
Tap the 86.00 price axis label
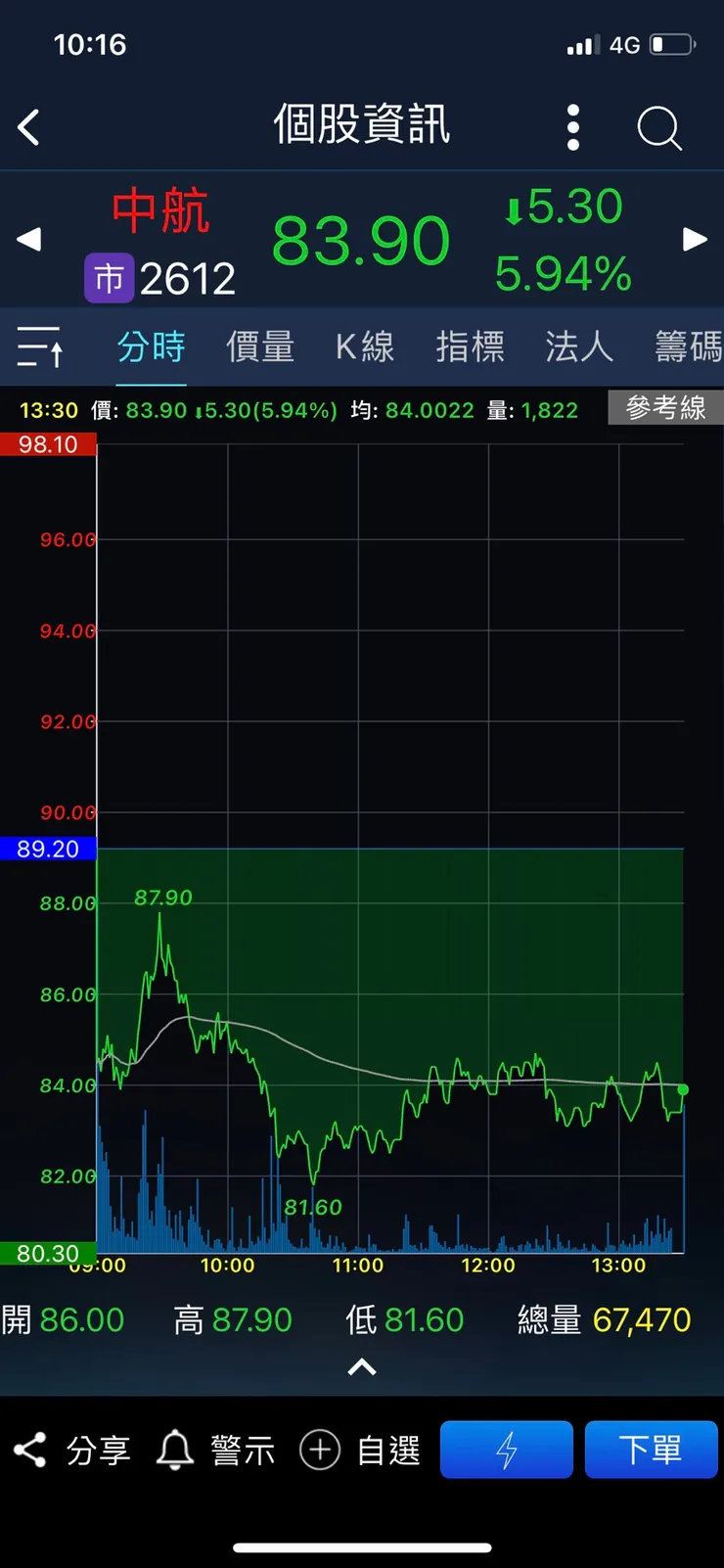point(68,994)
